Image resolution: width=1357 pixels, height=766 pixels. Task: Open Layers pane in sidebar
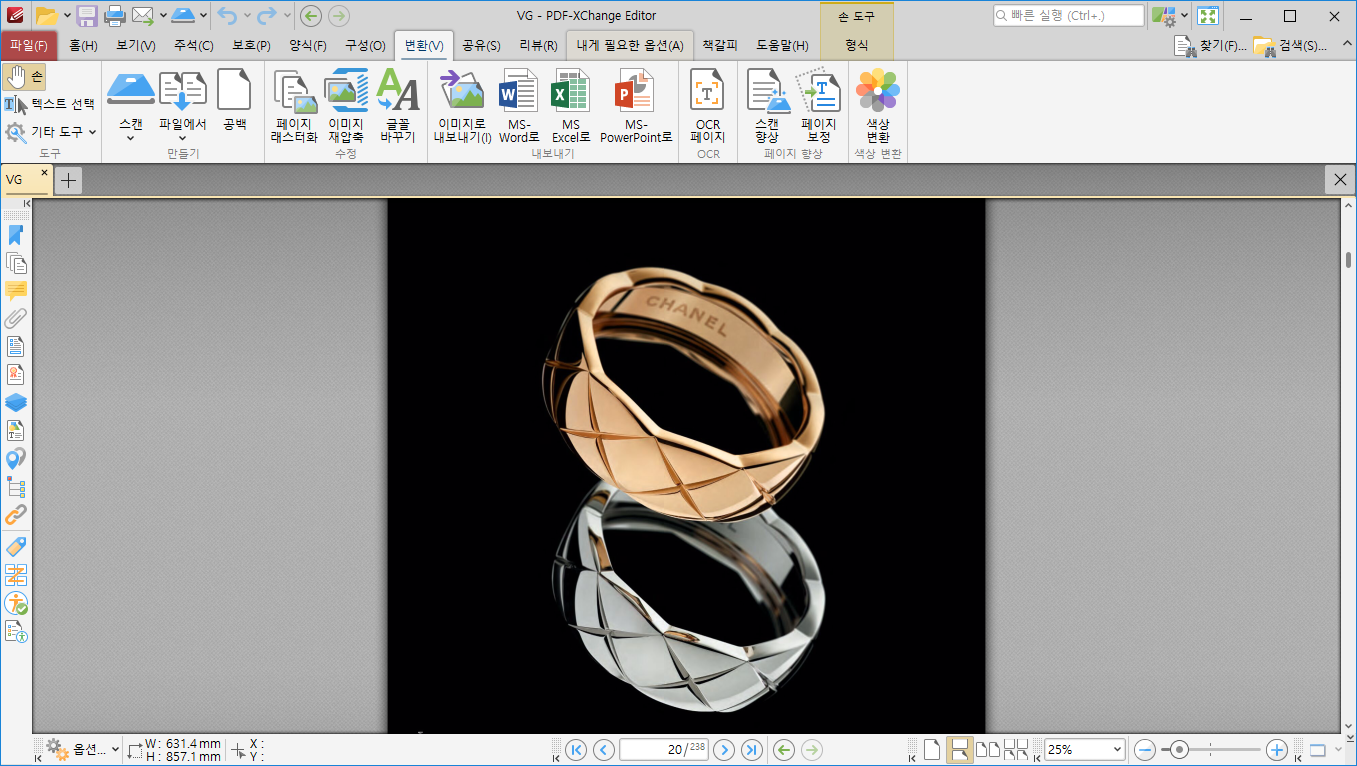pyautogui.click(x=16, y=403)
